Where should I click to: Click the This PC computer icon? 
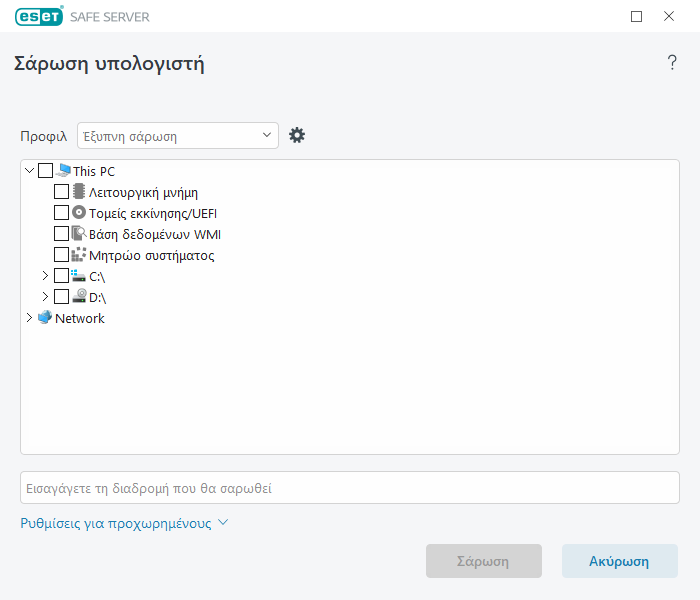tap(64, 170)
